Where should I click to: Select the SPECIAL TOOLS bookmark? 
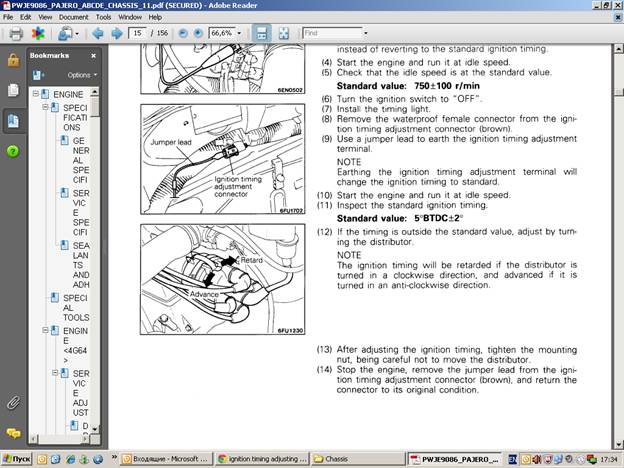(76, 308)
